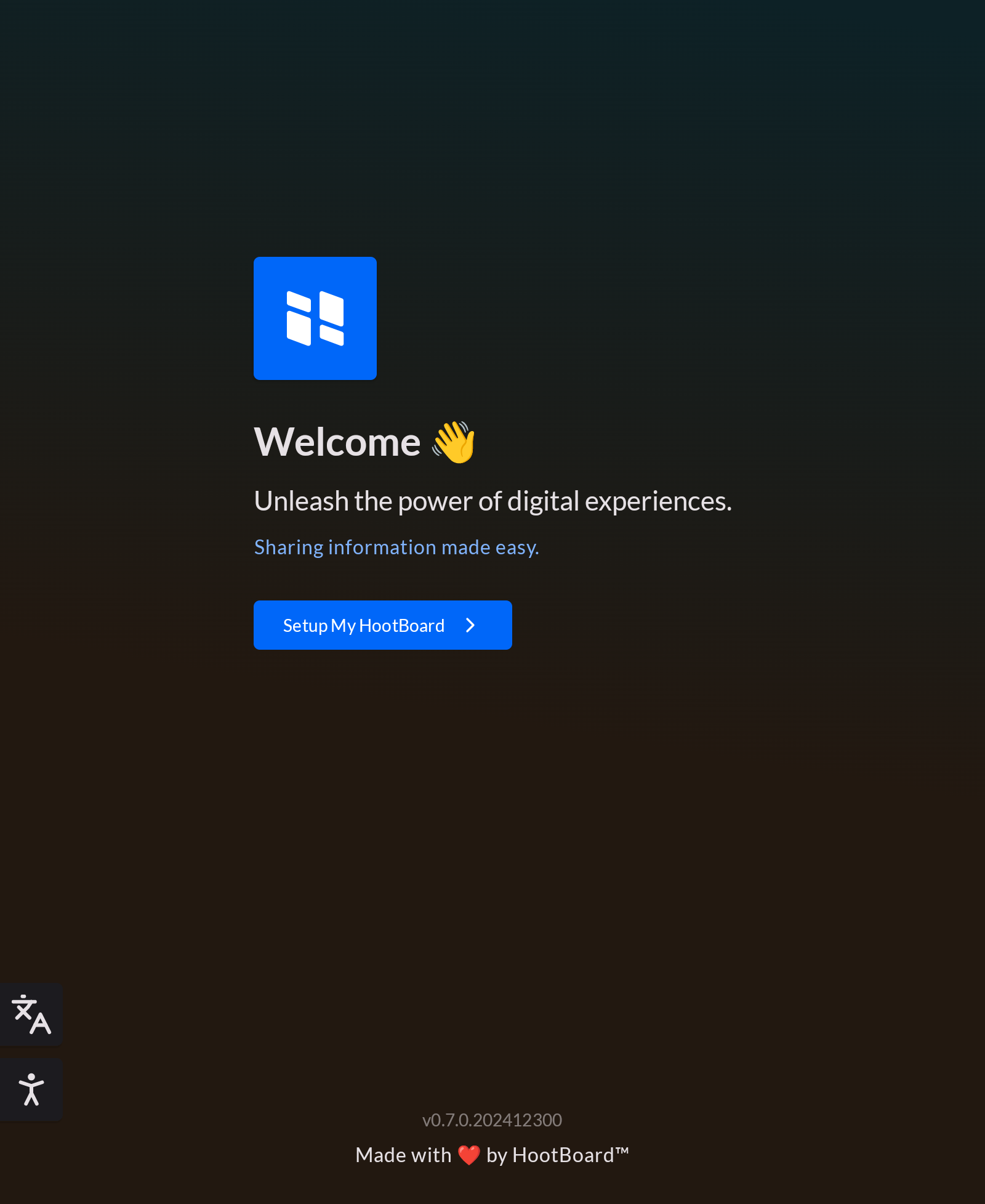Click the Welcome heading text
Viewport: 985px width, 1204px height.
coord(337,440)
